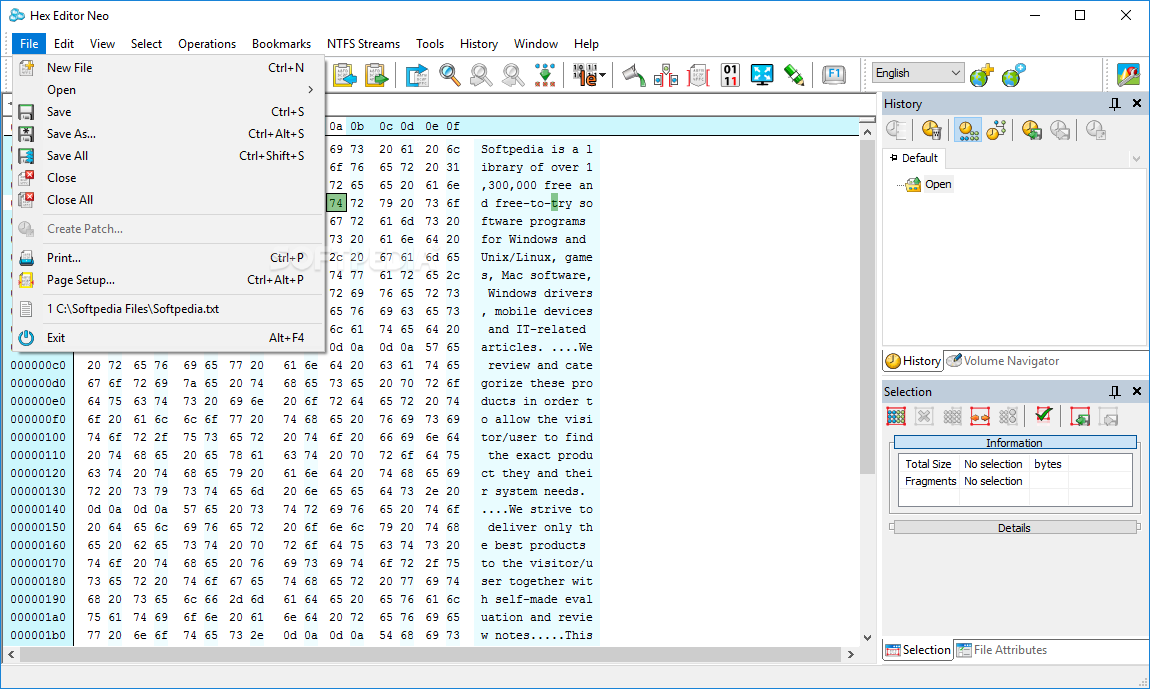
Task: Click the 01/11 binary toolbar icon
Action: (x=730, y=75)
